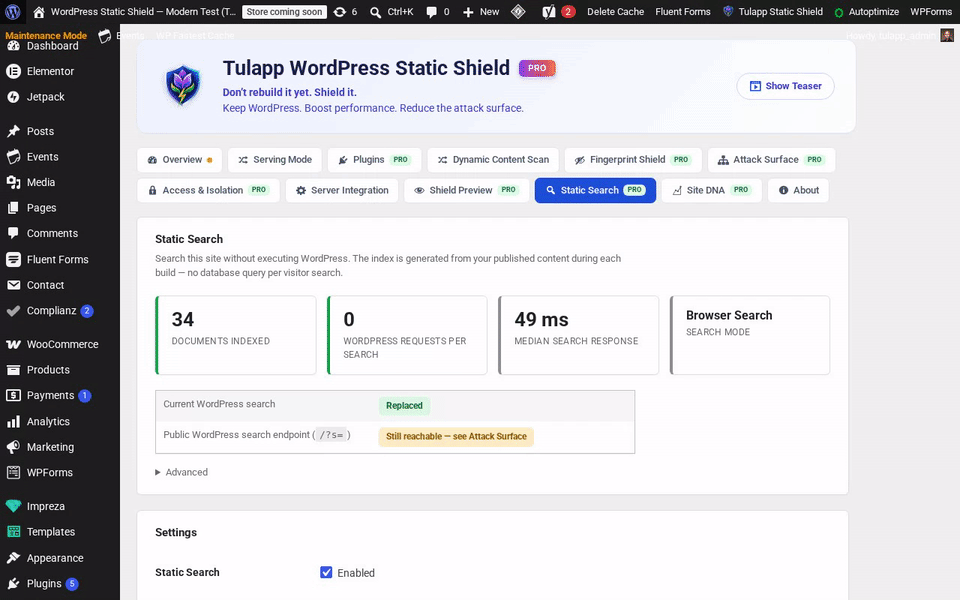Image resolution: width=960 pixels, height=600 pixels.
Task: Click the Analytics bar chart icon
Action: pos(13,421)
